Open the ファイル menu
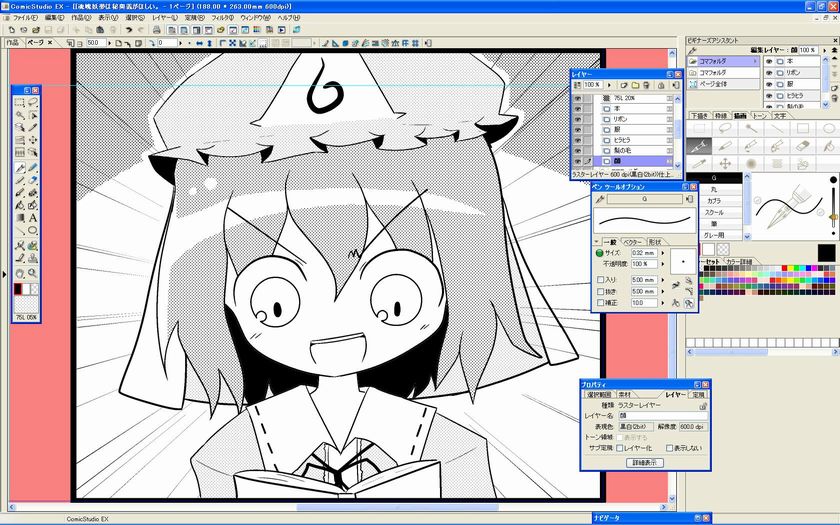The width and height of the screenshot is (840, 525). click(x=25, y=18)
